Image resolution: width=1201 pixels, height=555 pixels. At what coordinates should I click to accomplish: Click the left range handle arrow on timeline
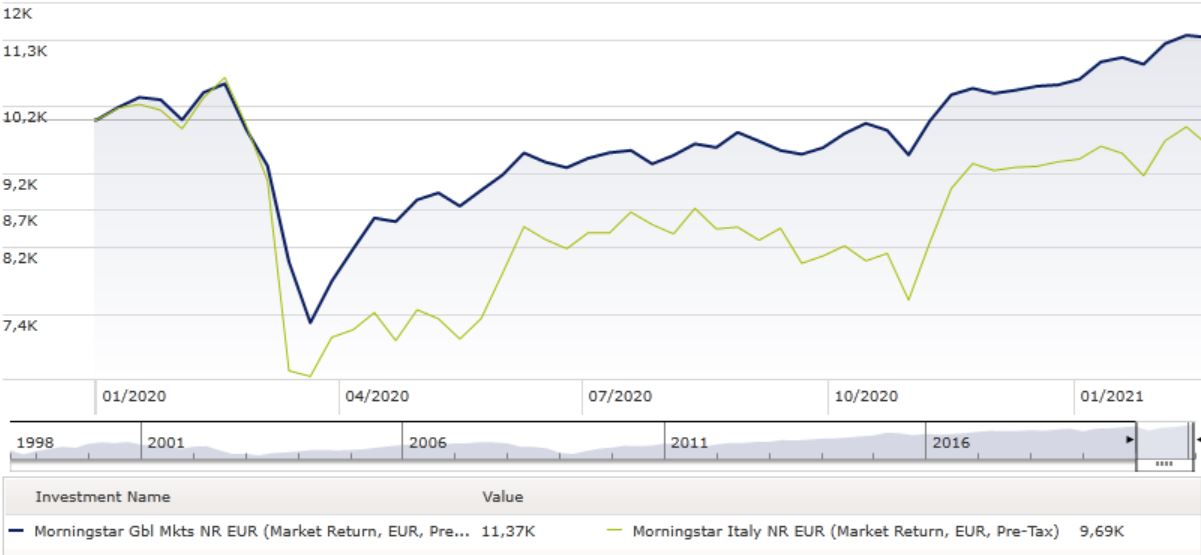coord(1131,439)
